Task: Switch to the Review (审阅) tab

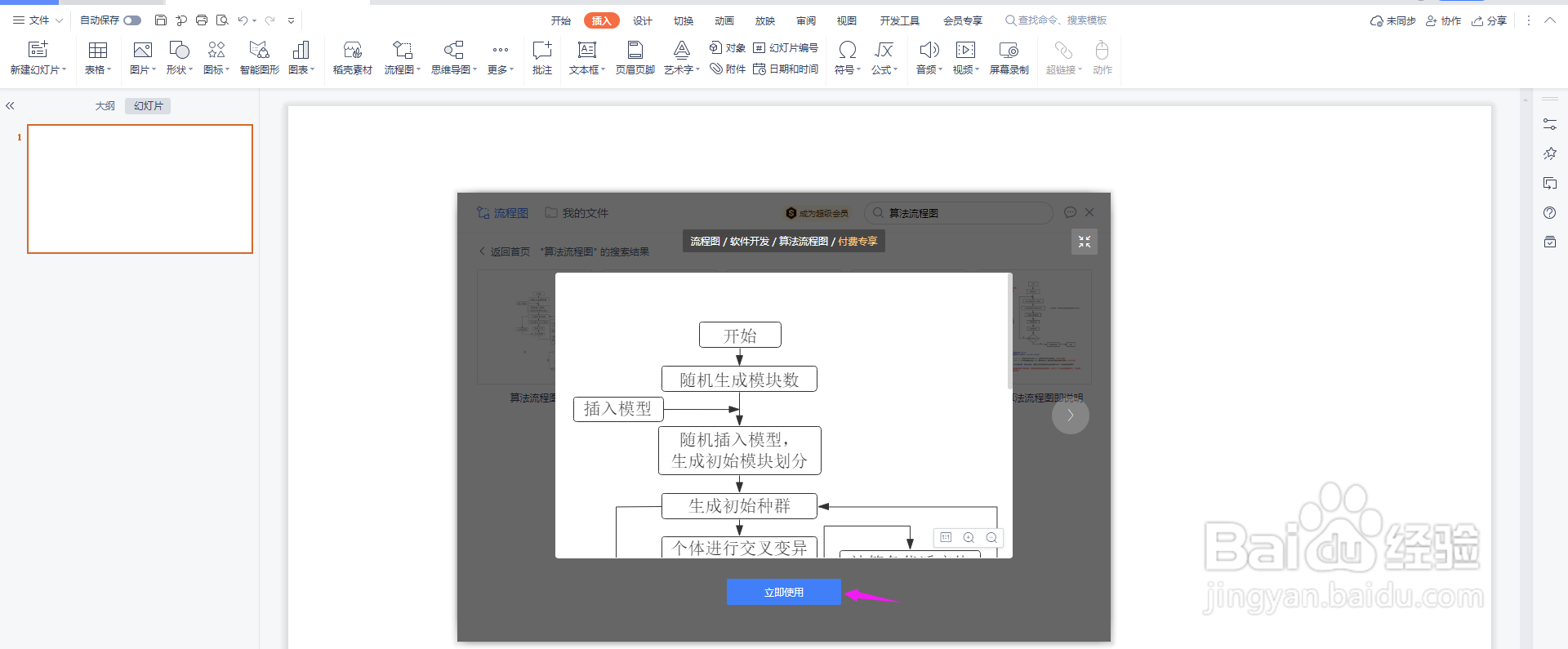Action: click(x=806, y=20)
